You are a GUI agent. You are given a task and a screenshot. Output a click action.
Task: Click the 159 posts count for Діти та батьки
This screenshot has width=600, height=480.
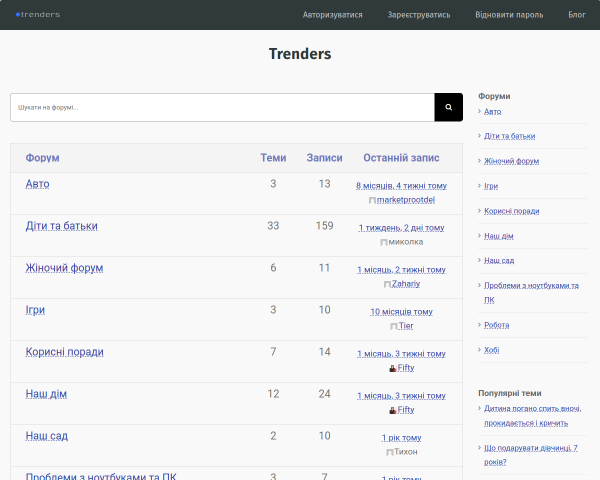click(x=324, y=226)
